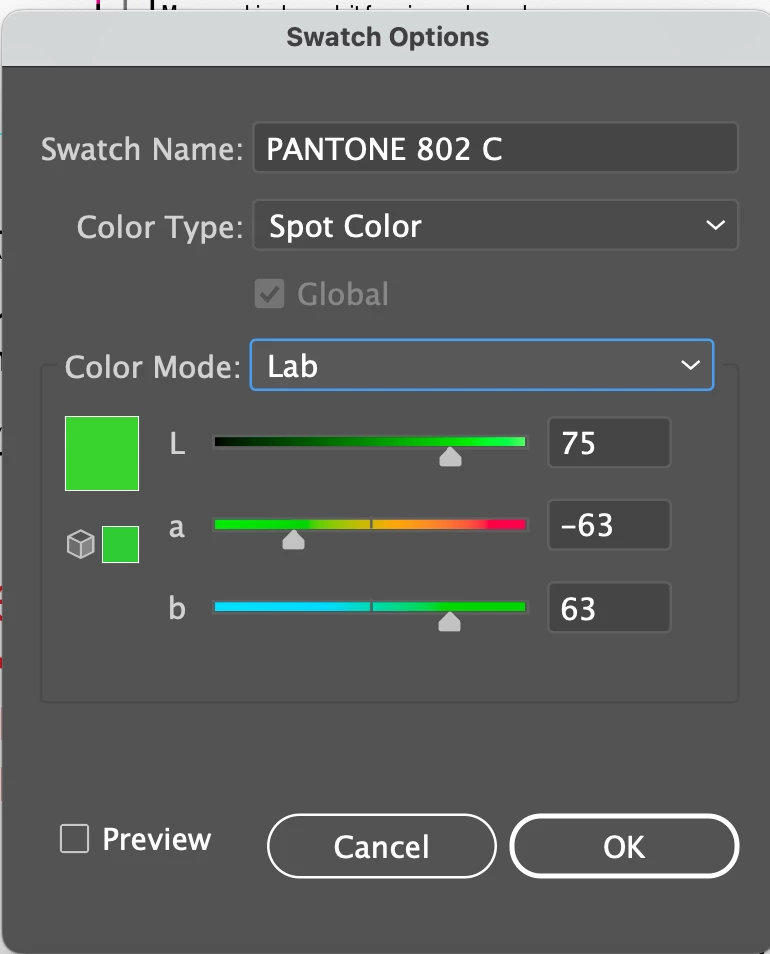Screen dimensions: 770x954
Task: Toggle the Global checkbox
Action: pos(269,294)
